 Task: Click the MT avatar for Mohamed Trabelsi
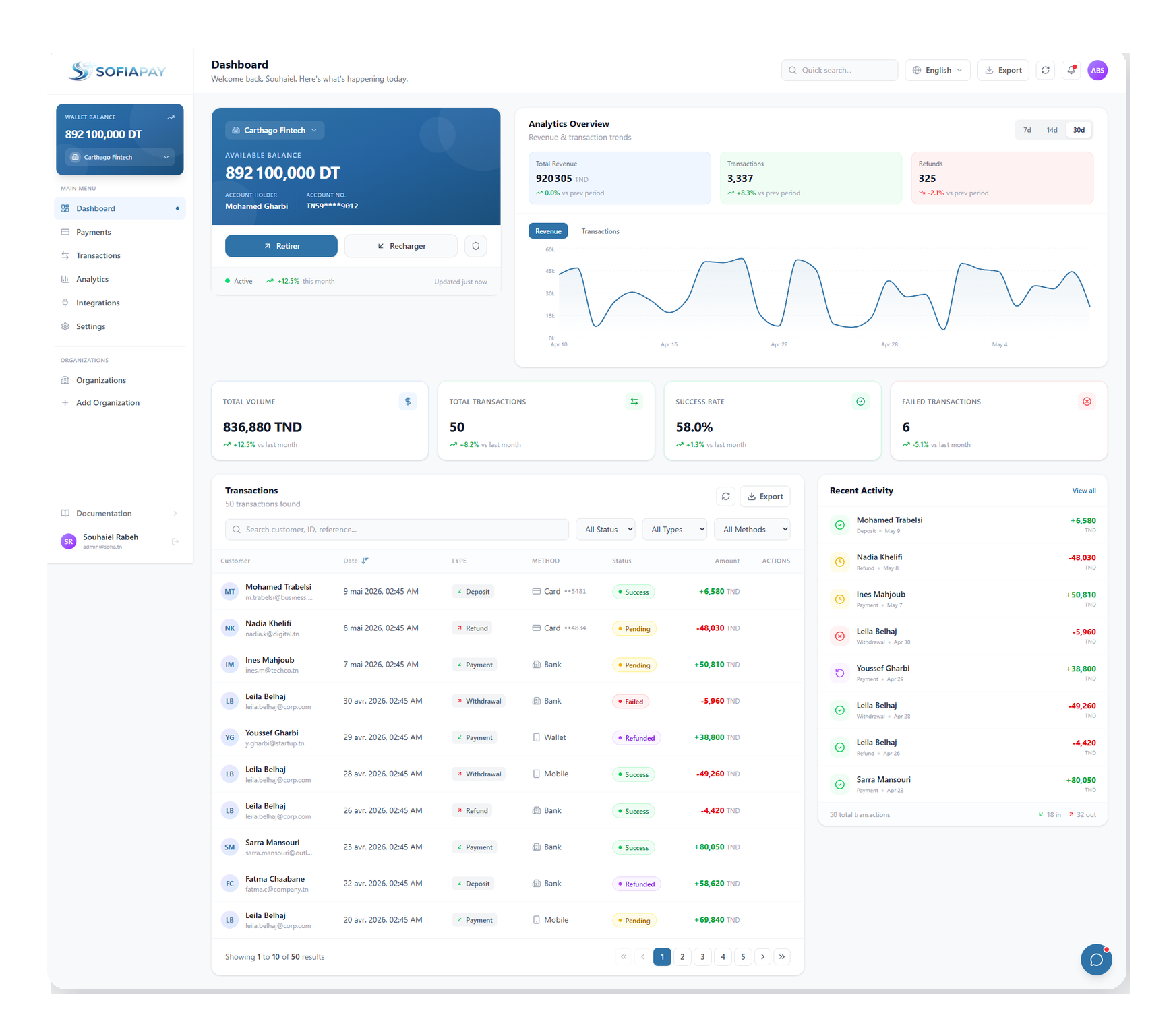tap(230, 592)
